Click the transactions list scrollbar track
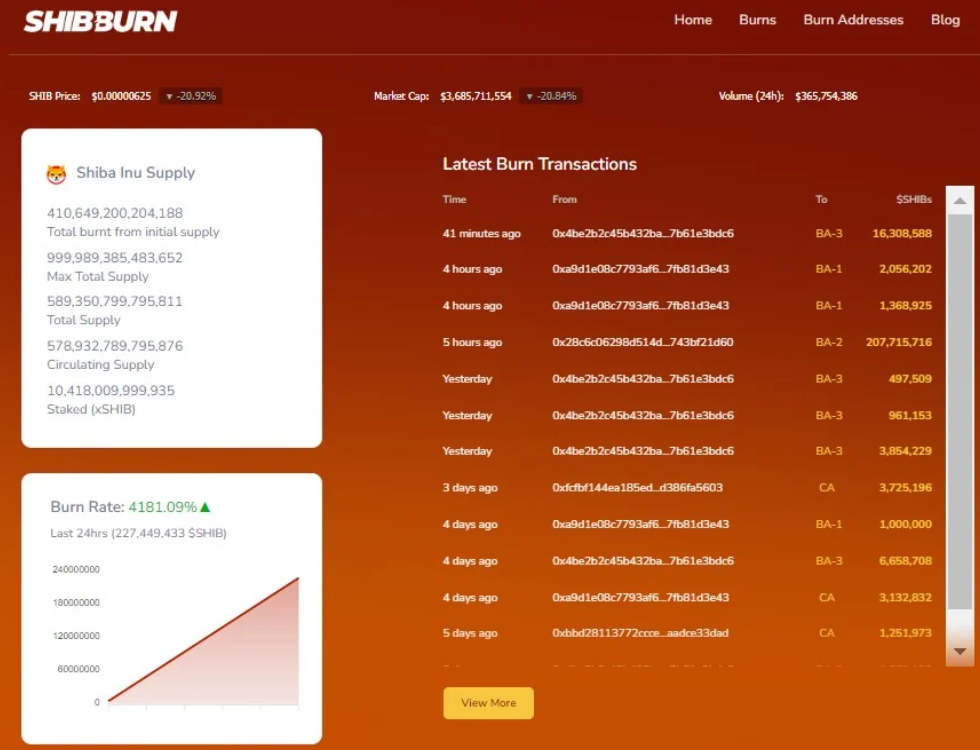Image resolution: width=980 pixels, height=750 pixels. point(959,420)
